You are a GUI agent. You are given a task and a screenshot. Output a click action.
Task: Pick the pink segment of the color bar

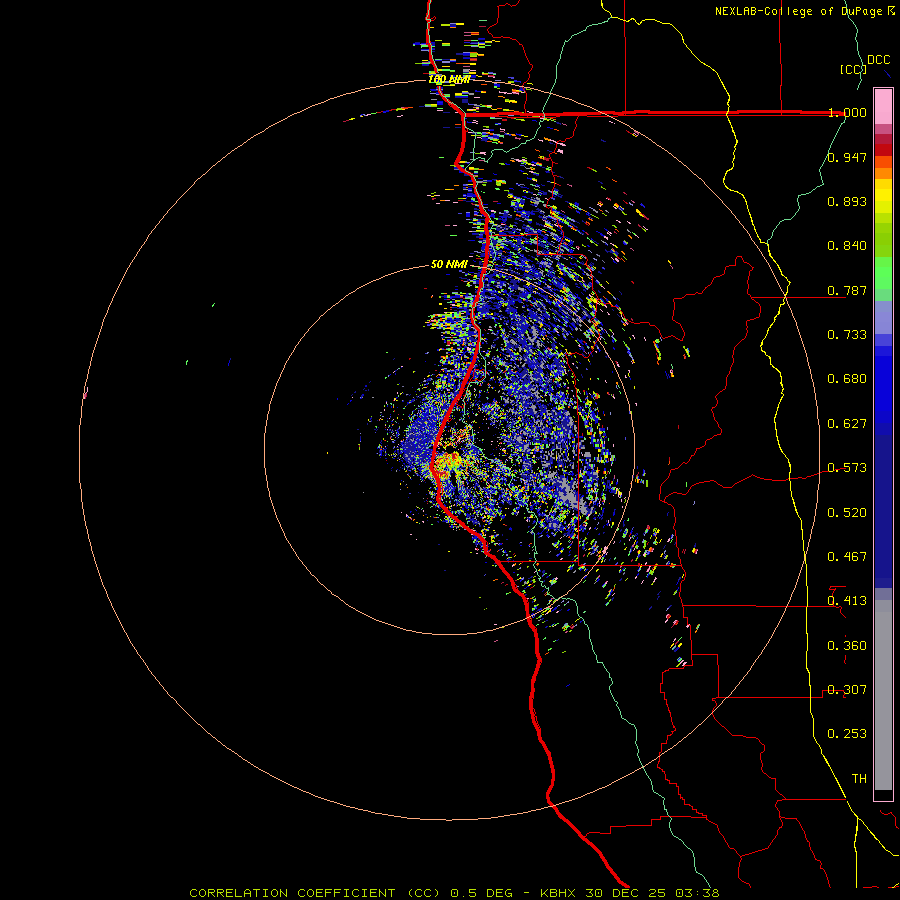click(883, 107)
